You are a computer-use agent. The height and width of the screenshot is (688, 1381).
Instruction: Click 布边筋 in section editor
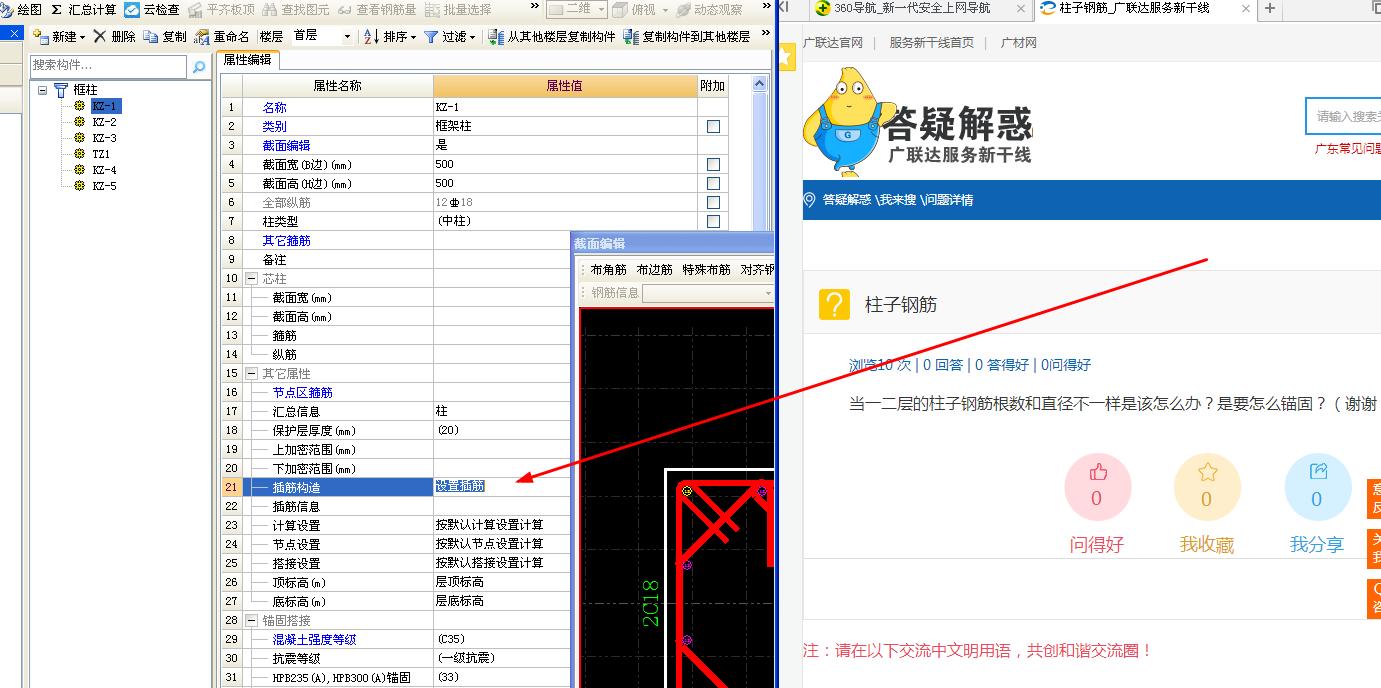(654, 270)
